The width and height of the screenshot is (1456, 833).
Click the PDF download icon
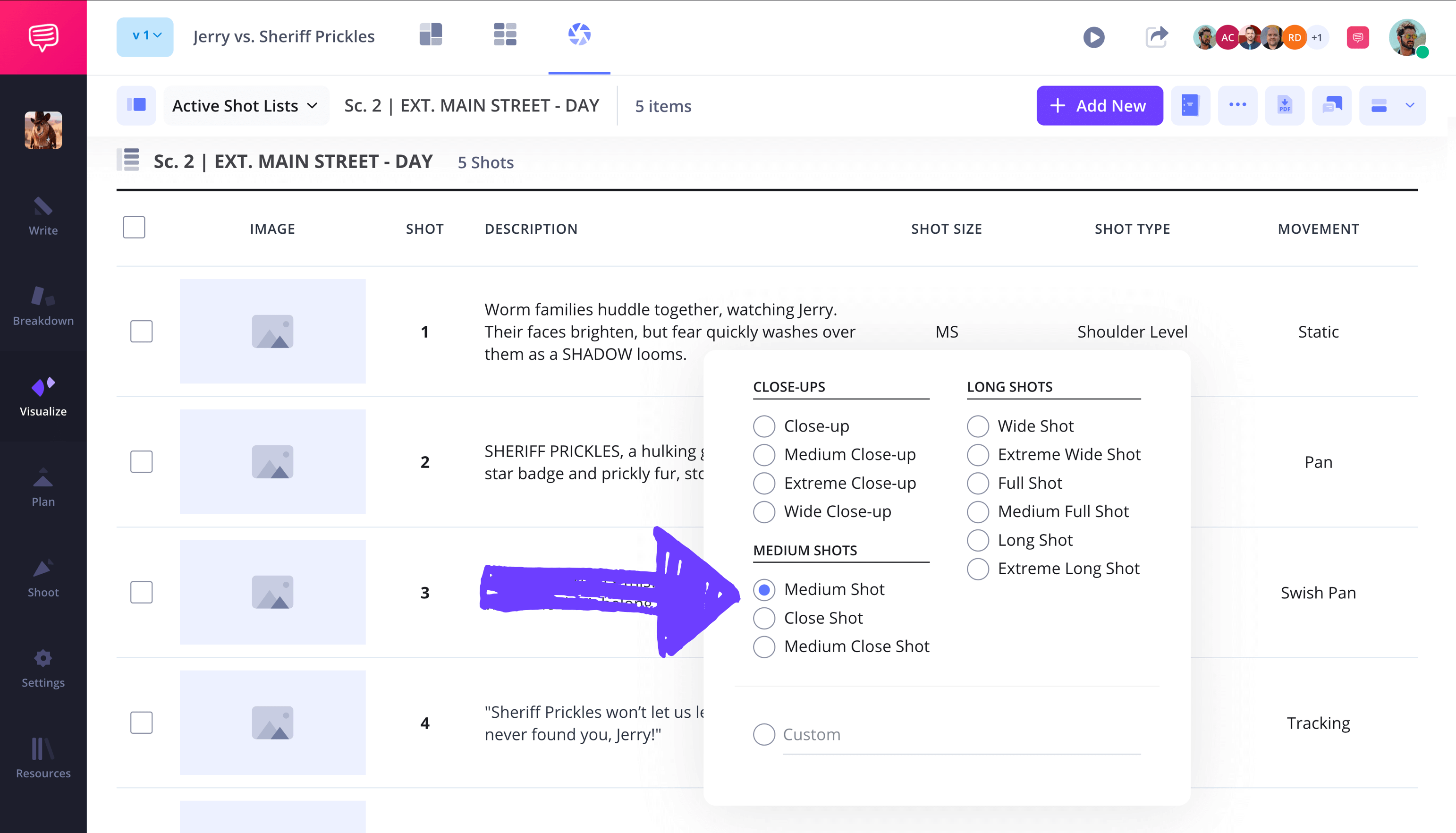click(x=1285, y=105)
